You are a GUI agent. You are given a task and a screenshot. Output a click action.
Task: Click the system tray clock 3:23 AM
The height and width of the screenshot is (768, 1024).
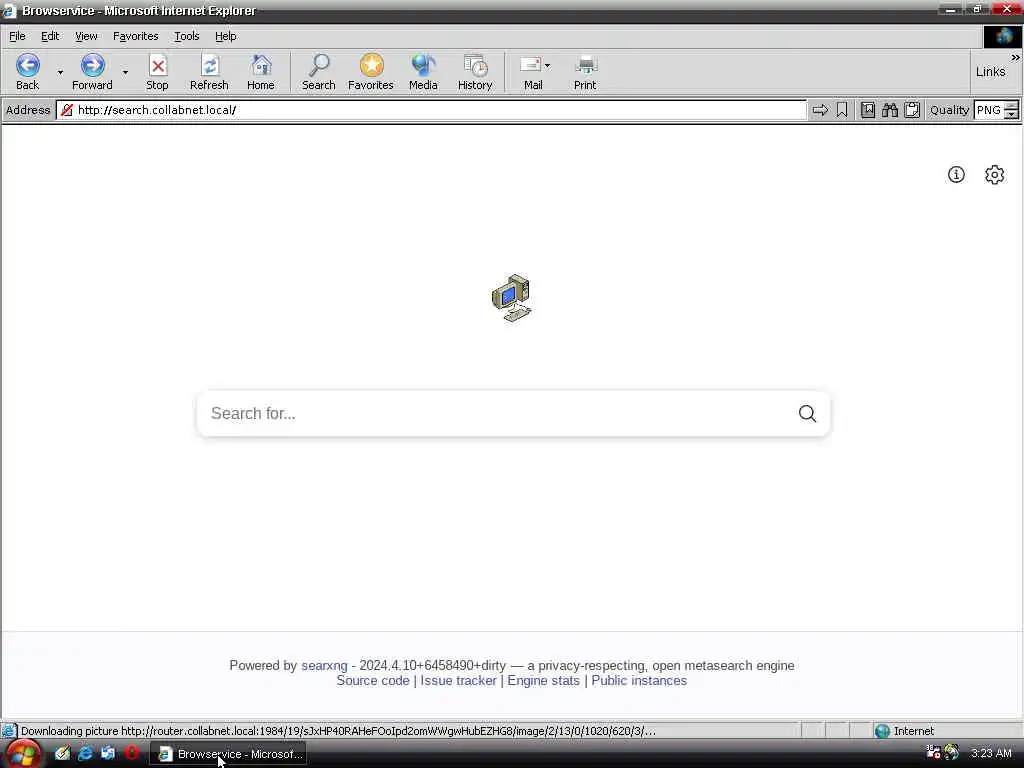(991, 753)
